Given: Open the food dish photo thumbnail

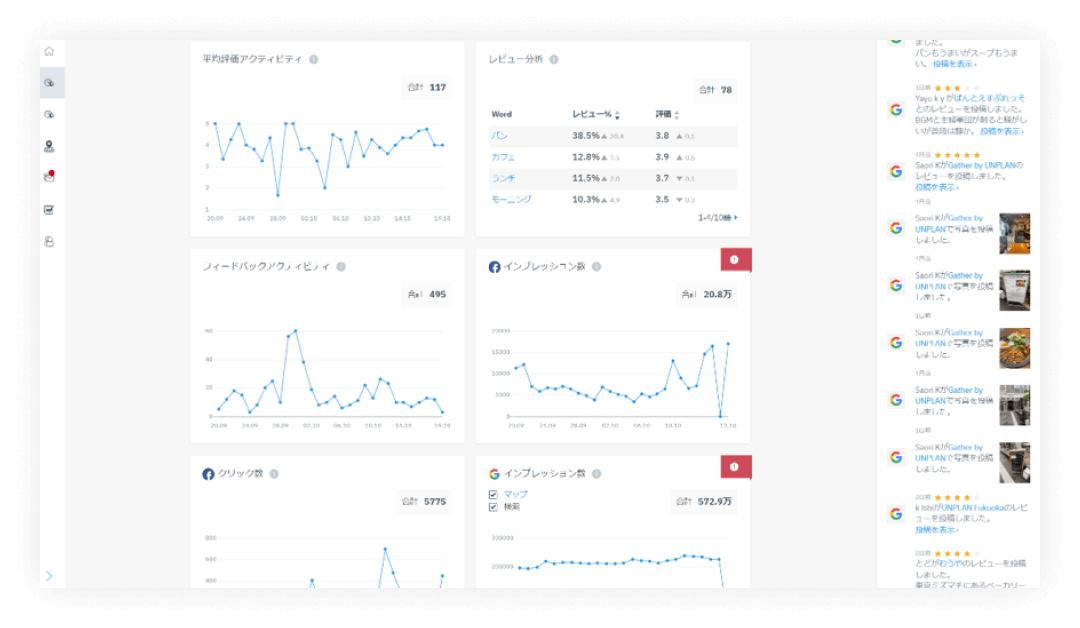Looking at the screenshot, I should (1014, 348).
